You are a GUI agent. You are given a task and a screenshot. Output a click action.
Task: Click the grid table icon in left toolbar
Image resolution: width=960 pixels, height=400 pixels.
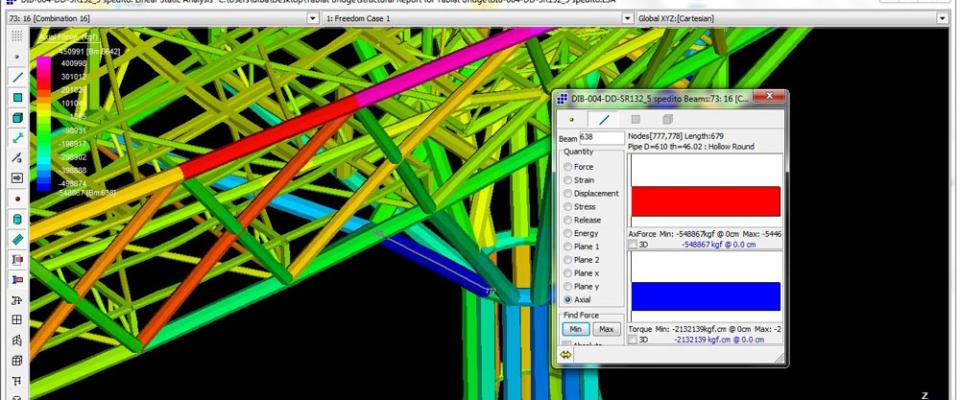(x=17, y=320)
